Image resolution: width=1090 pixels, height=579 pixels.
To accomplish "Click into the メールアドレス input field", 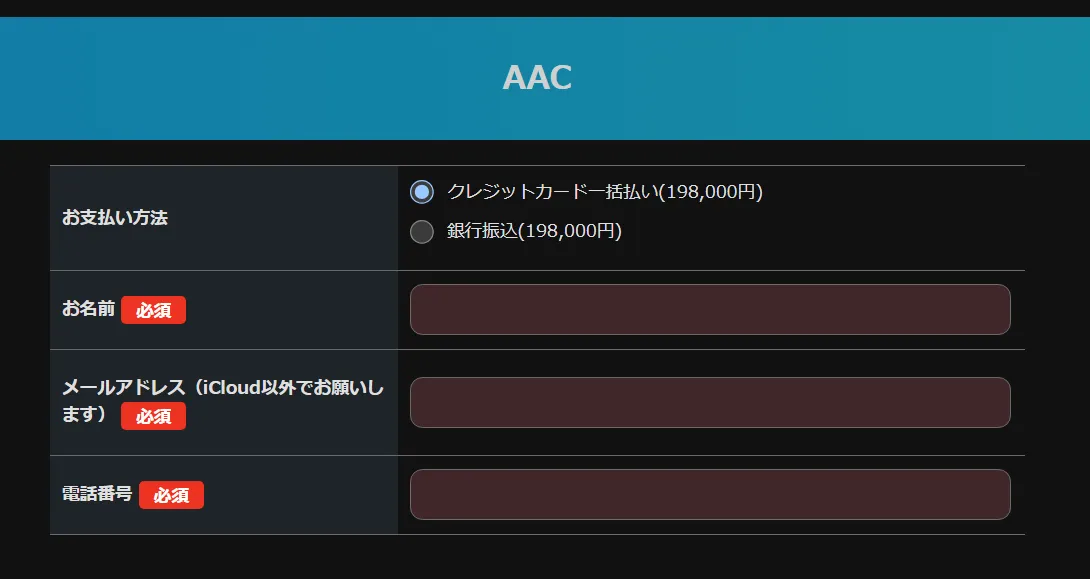I will (x=710, y=402).
